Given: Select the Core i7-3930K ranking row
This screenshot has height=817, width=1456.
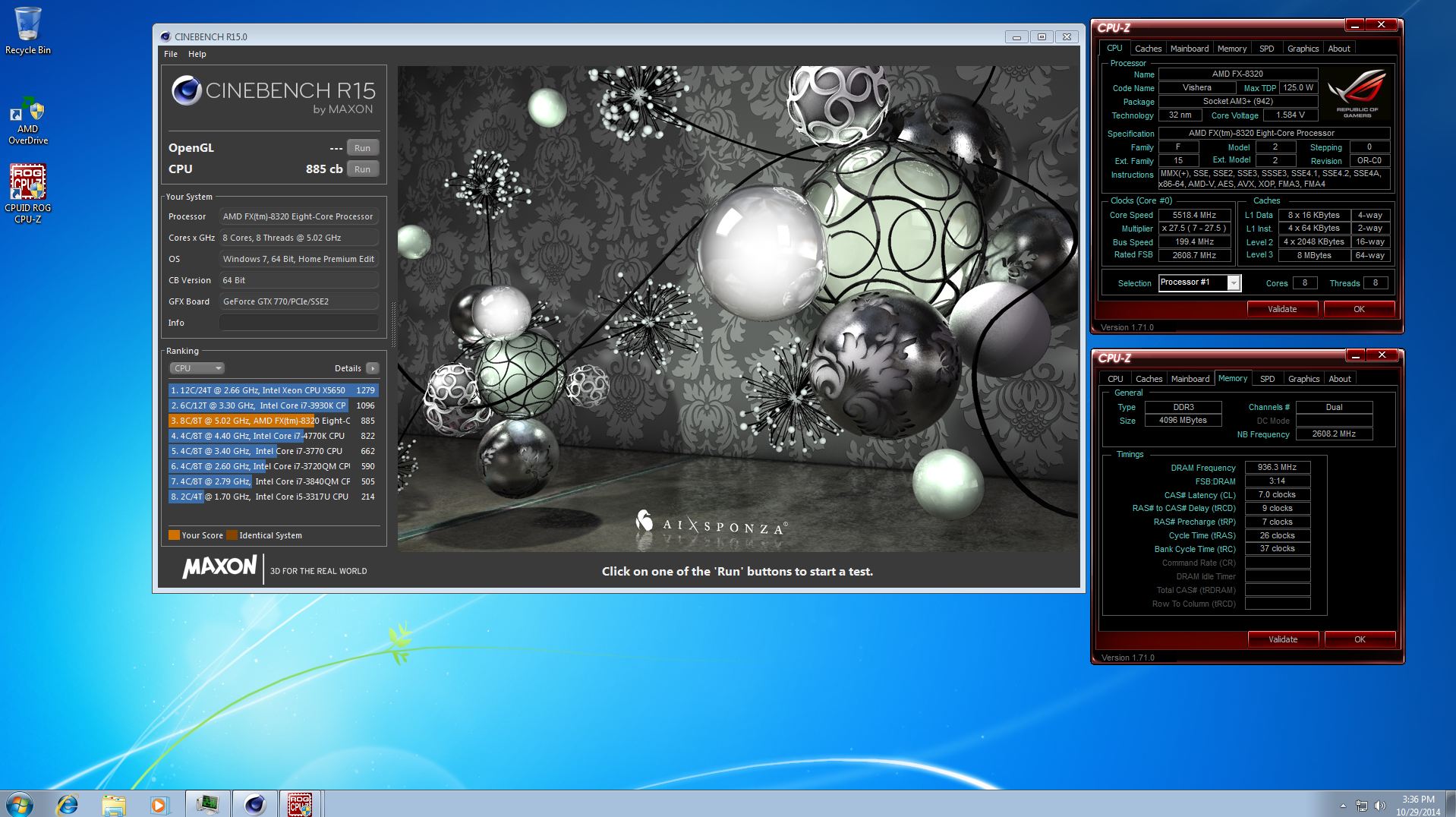Looking at the screenshot, I should [273, 405].
